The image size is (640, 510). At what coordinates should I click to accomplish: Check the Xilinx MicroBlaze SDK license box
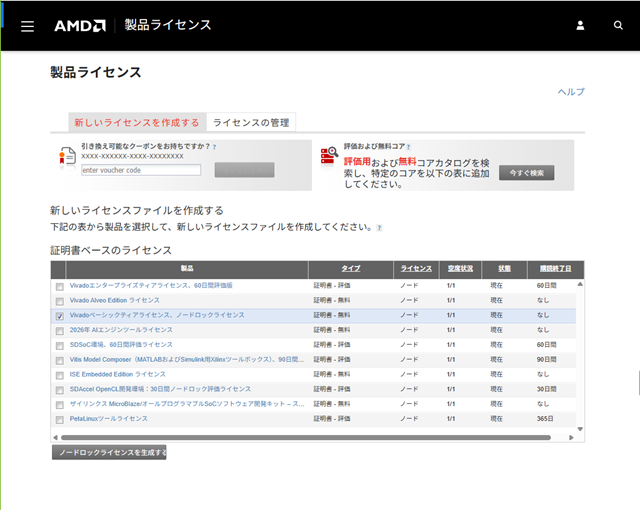point(60,405)
